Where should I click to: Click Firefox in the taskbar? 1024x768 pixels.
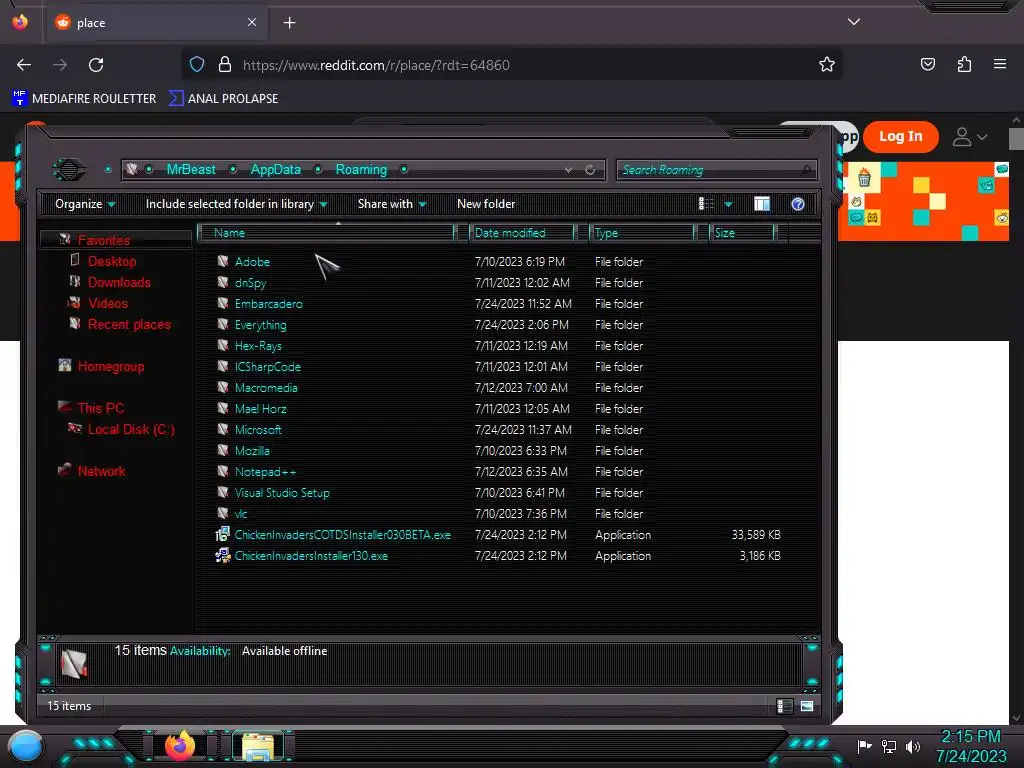pos(180,746)
